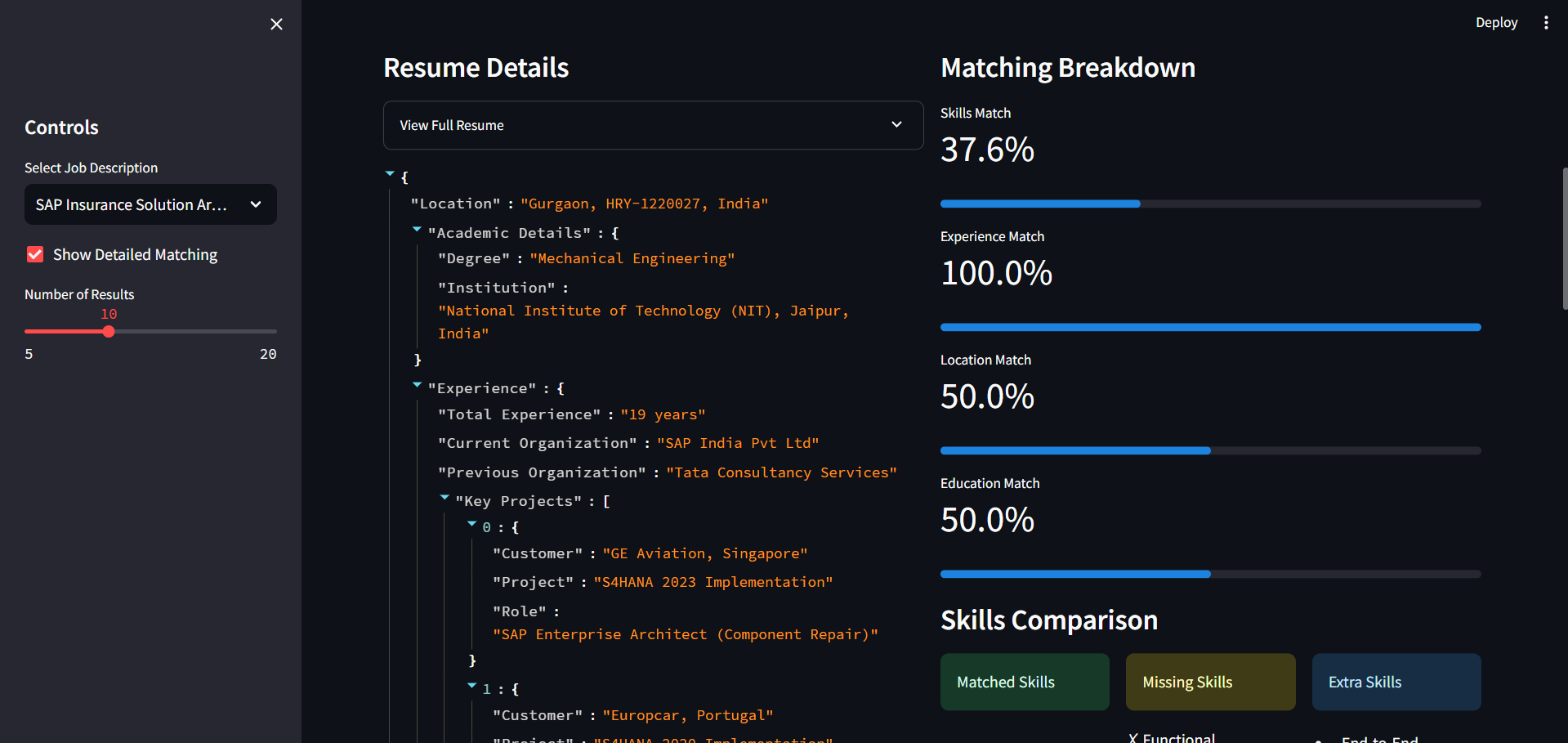Click the Location Match progress bar
Screen dimensions: 1568x743
pyautogui.click(x=1210, y=450)
